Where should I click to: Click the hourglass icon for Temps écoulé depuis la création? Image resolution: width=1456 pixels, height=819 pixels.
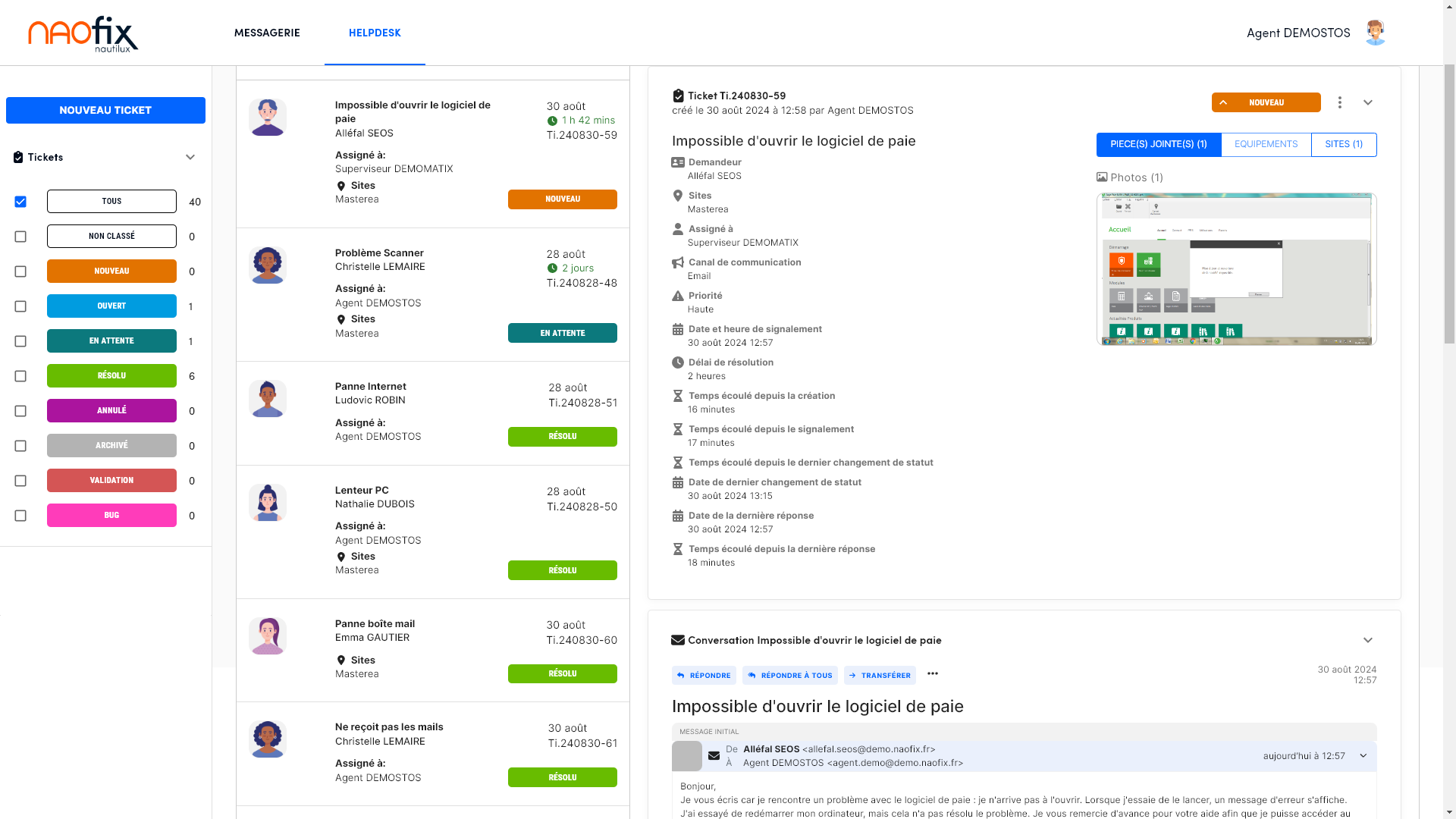(x=678, y=396)
